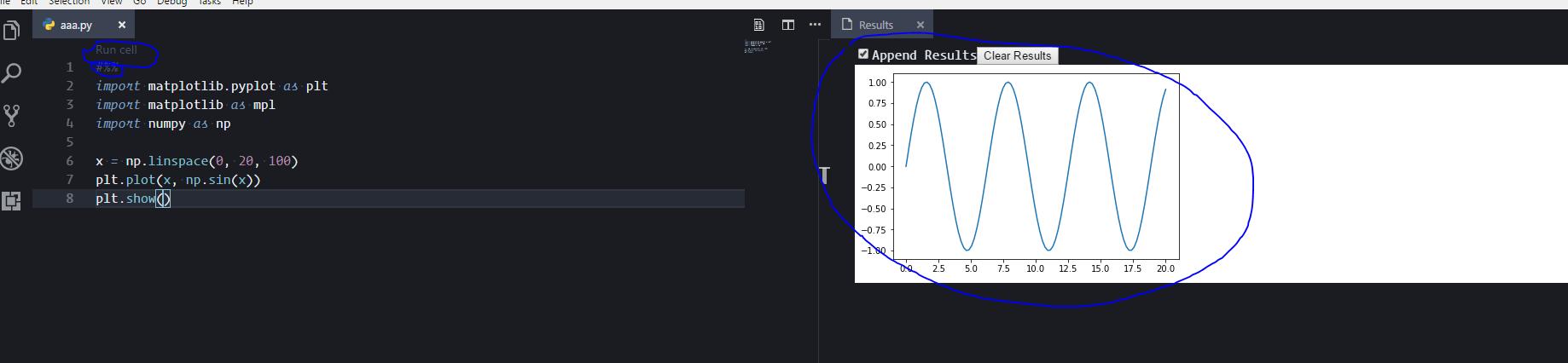1568x363 pixels.
Task: Click line number 6 in the gutter
Action: coord(70,161)
